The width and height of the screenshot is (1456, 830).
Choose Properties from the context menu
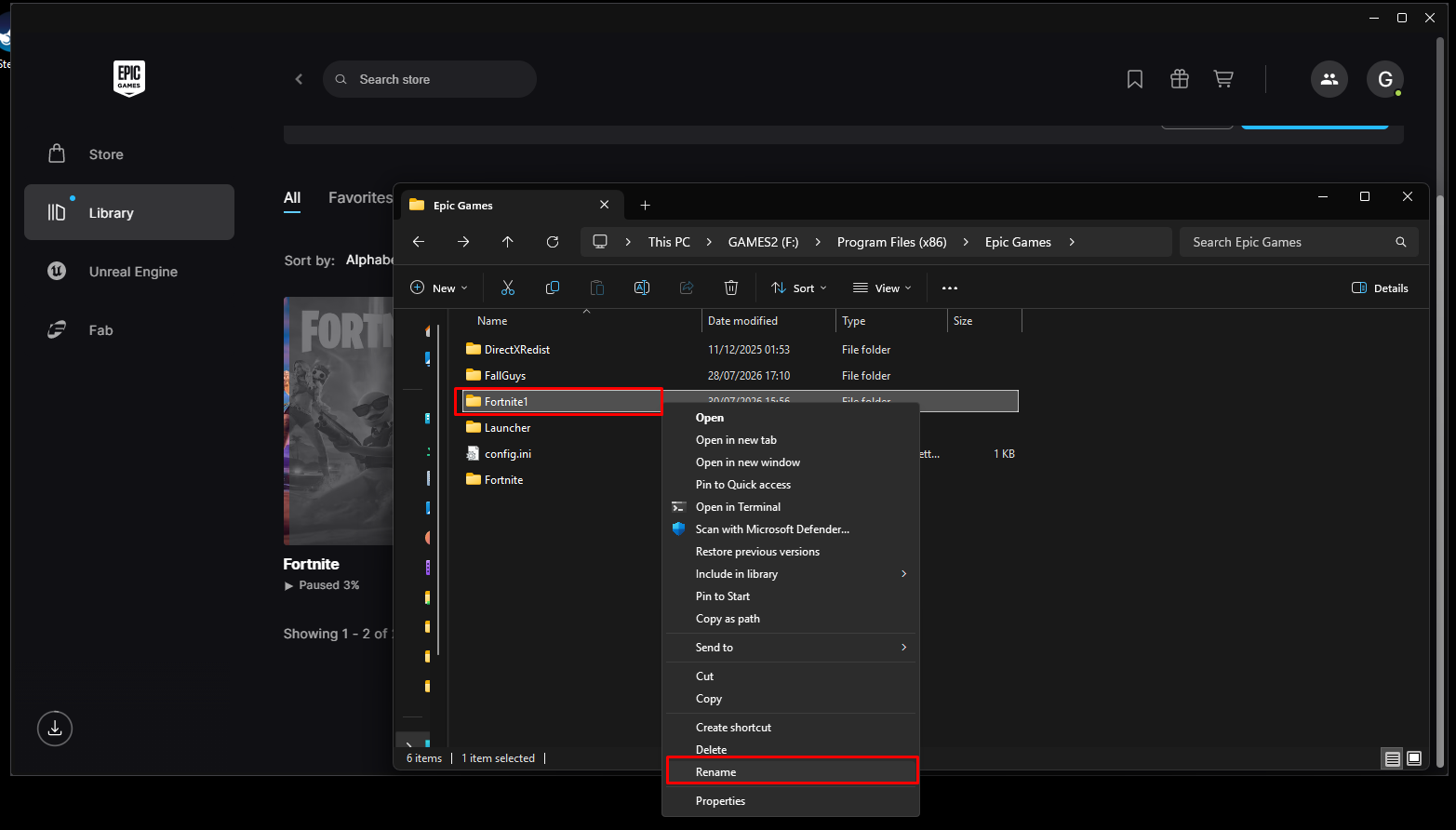pos(791,801)
